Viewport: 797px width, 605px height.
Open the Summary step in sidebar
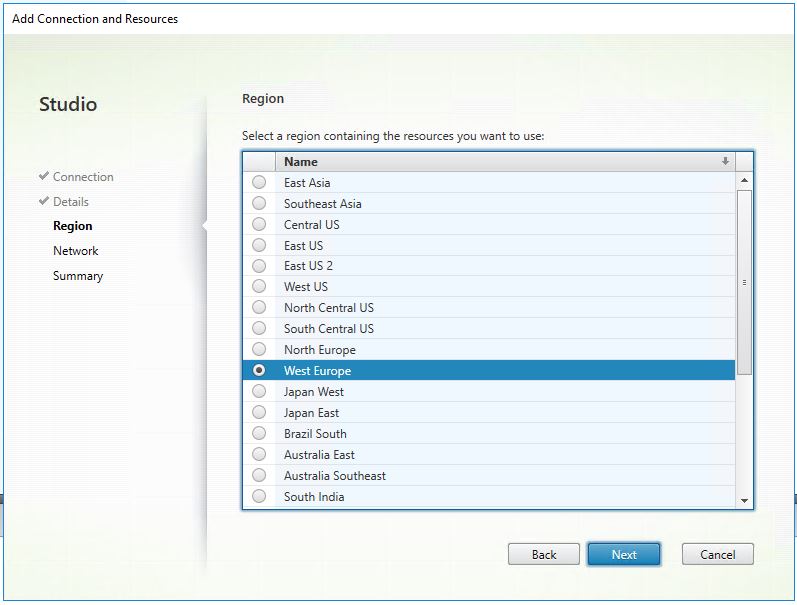click(x=78, y=276)
